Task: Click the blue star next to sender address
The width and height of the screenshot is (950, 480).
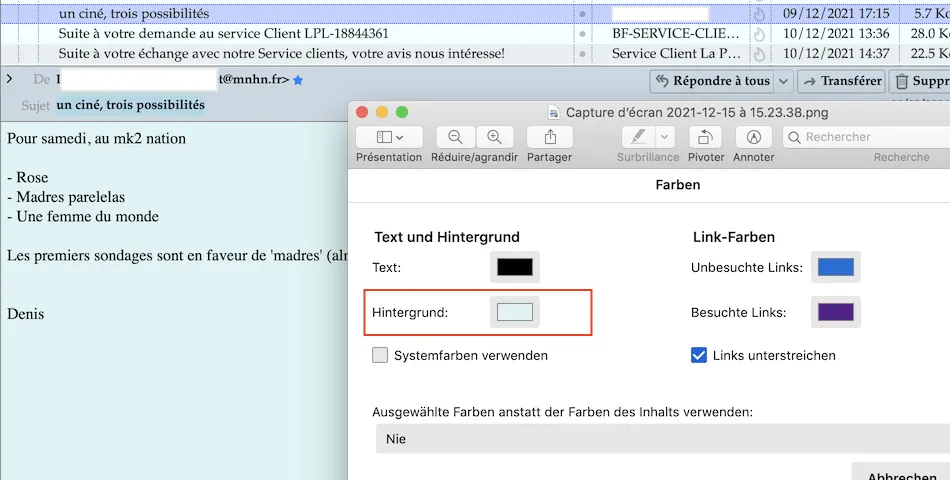Action: (298, 80)
